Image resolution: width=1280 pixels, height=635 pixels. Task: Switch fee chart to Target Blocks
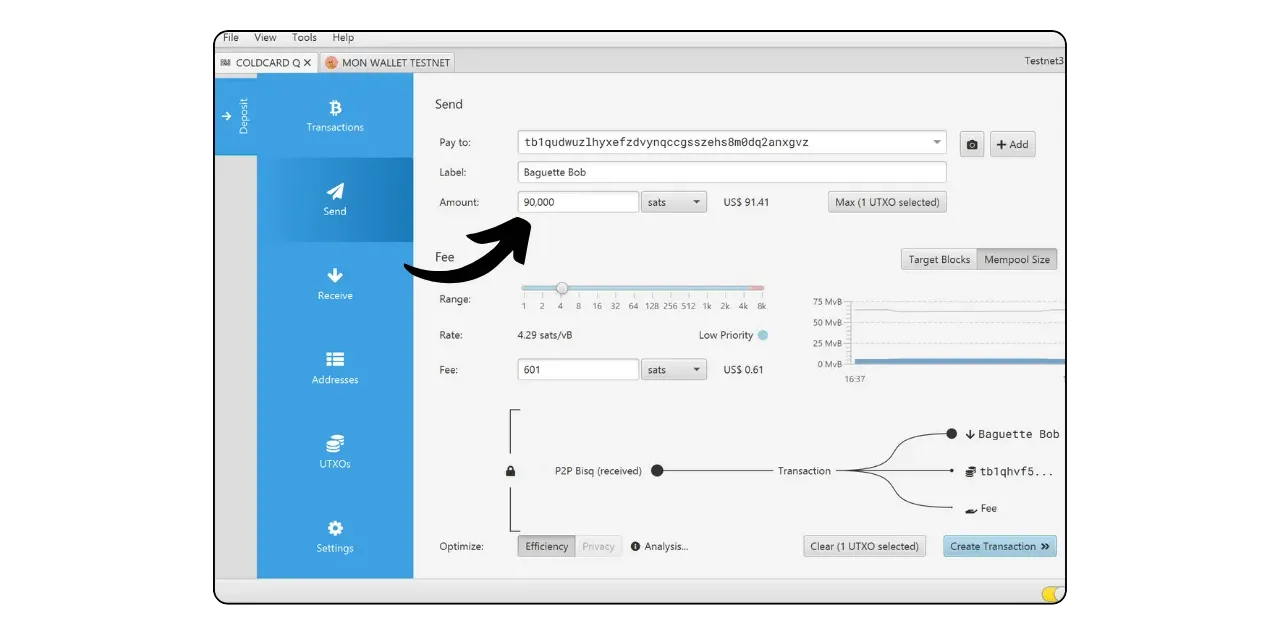[938, 259]
